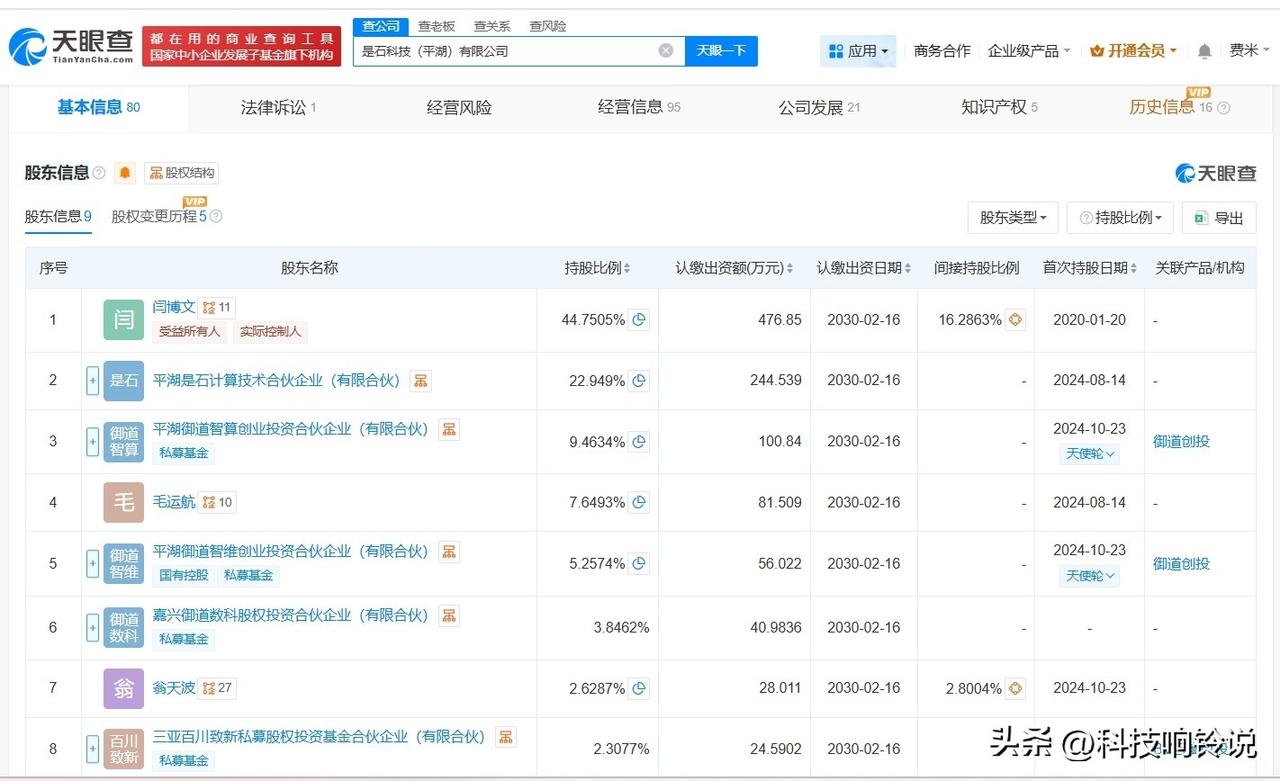The image size is (1280, 781).
Task: Click the 天眼一下 search button
Action: pyautogui.click(x=721, y=51)
